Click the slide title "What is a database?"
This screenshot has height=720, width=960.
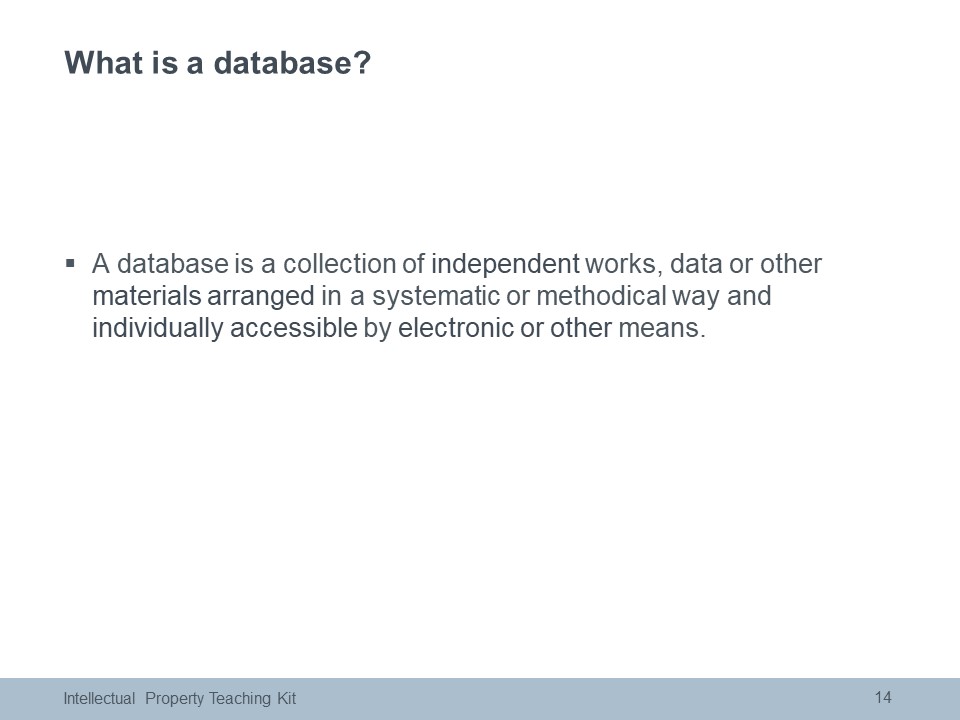pos(217,62)
